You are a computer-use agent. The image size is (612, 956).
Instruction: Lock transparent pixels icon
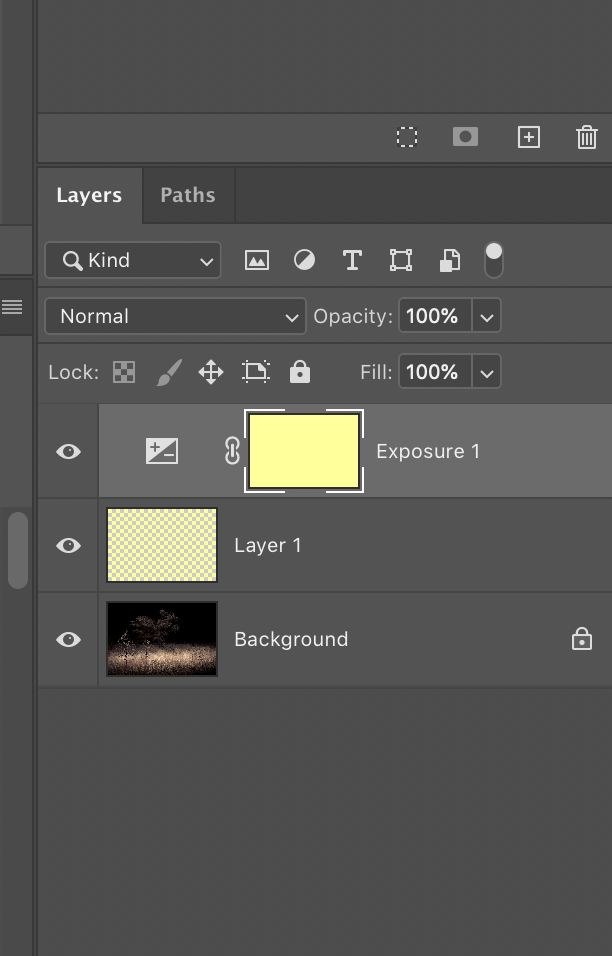coord(124,372)
